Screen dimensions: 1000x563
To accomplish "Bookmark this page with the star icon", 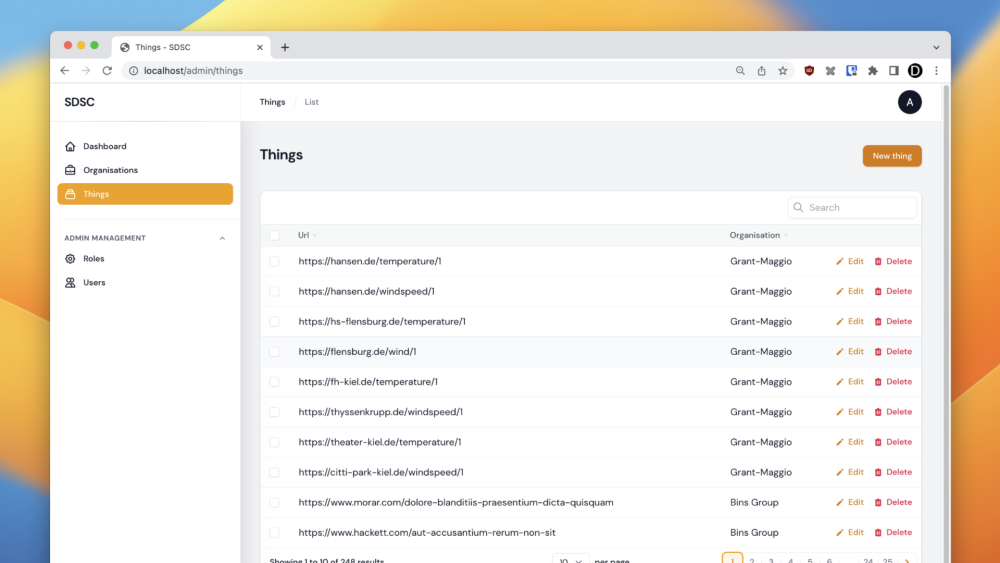I will pyautogui.click(x=783, y=71).
